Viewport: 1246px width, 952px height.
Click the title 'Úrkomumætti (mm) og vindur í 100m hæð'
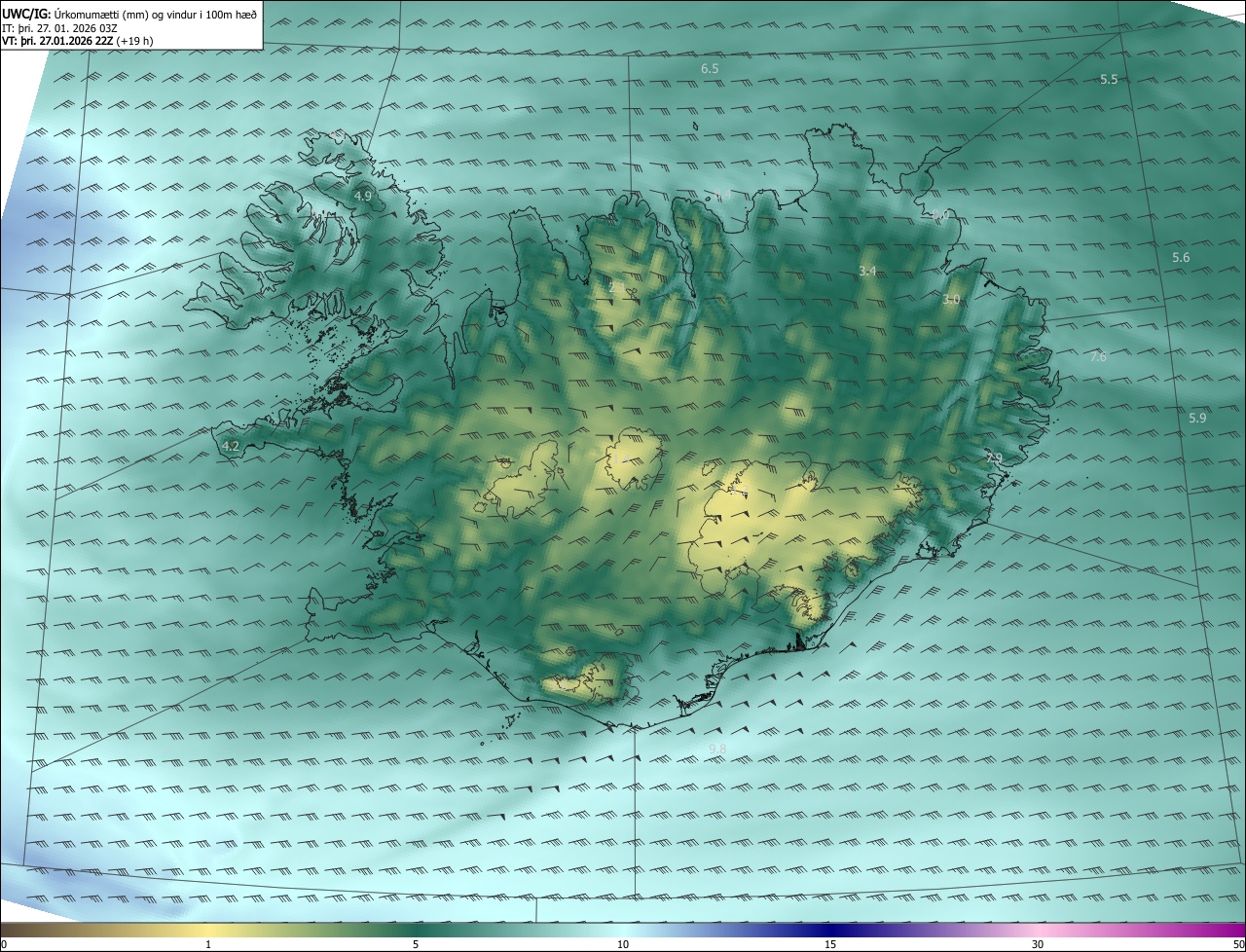click(x=157, y=14)
